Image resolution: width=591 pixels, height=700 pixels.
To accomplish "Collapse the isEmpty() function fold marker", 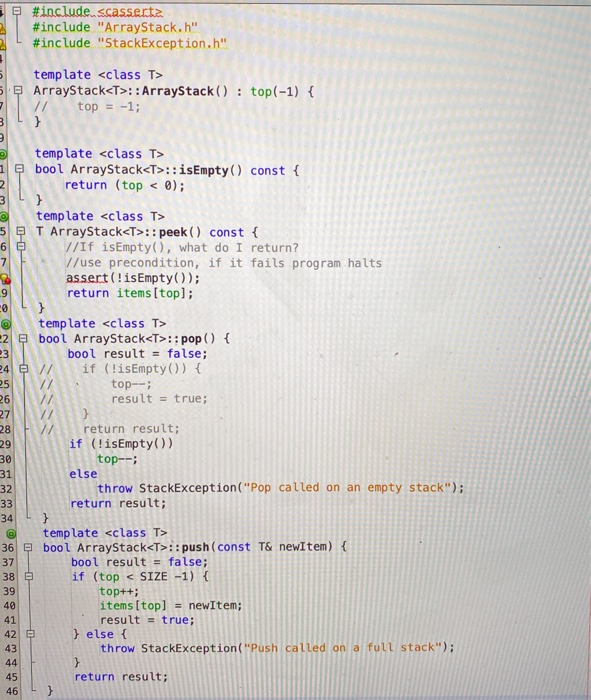I will click(x=19, y=169).
